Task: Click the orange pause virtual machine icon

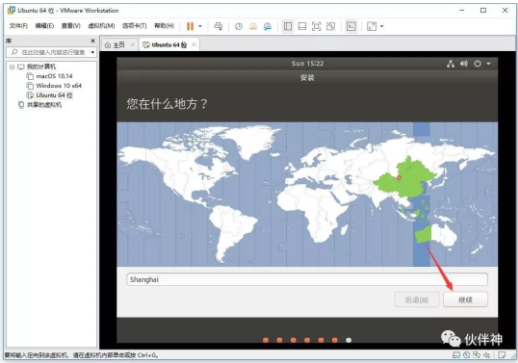Action: coord(190,26)
